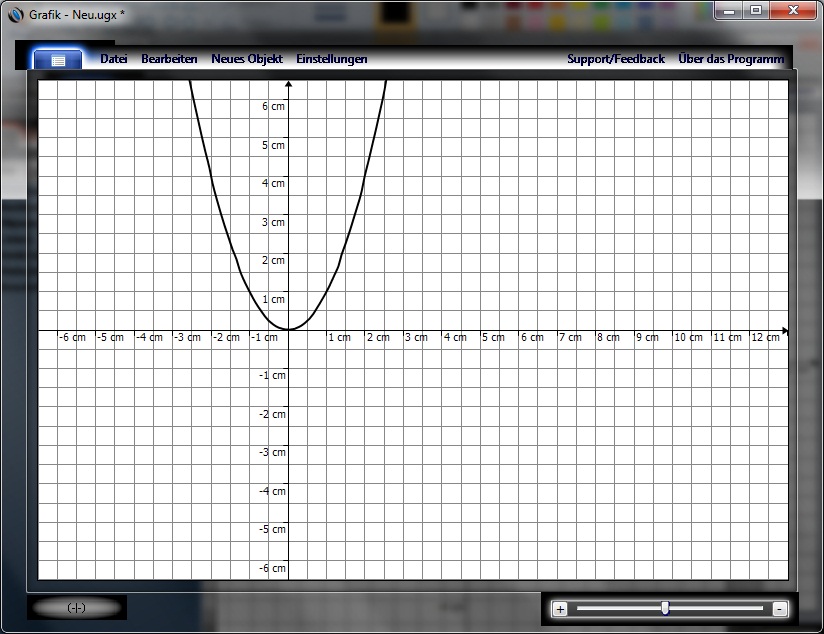
Task: Open the Bearbeiten menu
Action: pyautogui.click(x=169, y=59)
